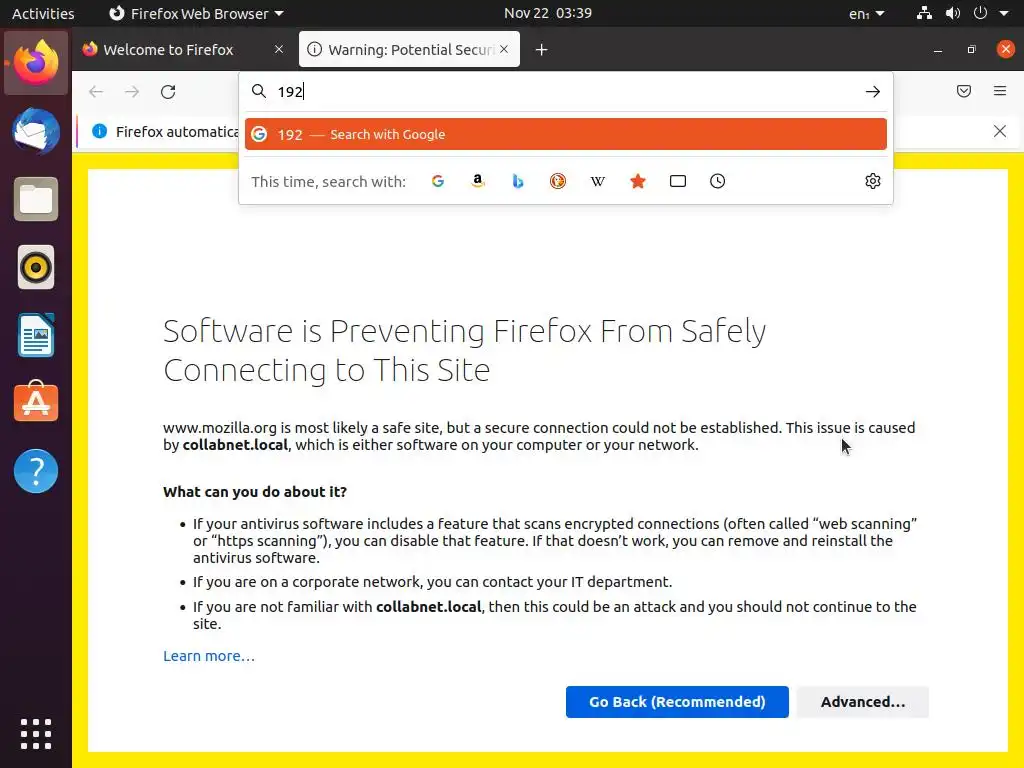1024x768 pixels.
Task: Follow the Learn more… link
Action: coord(209,656)
